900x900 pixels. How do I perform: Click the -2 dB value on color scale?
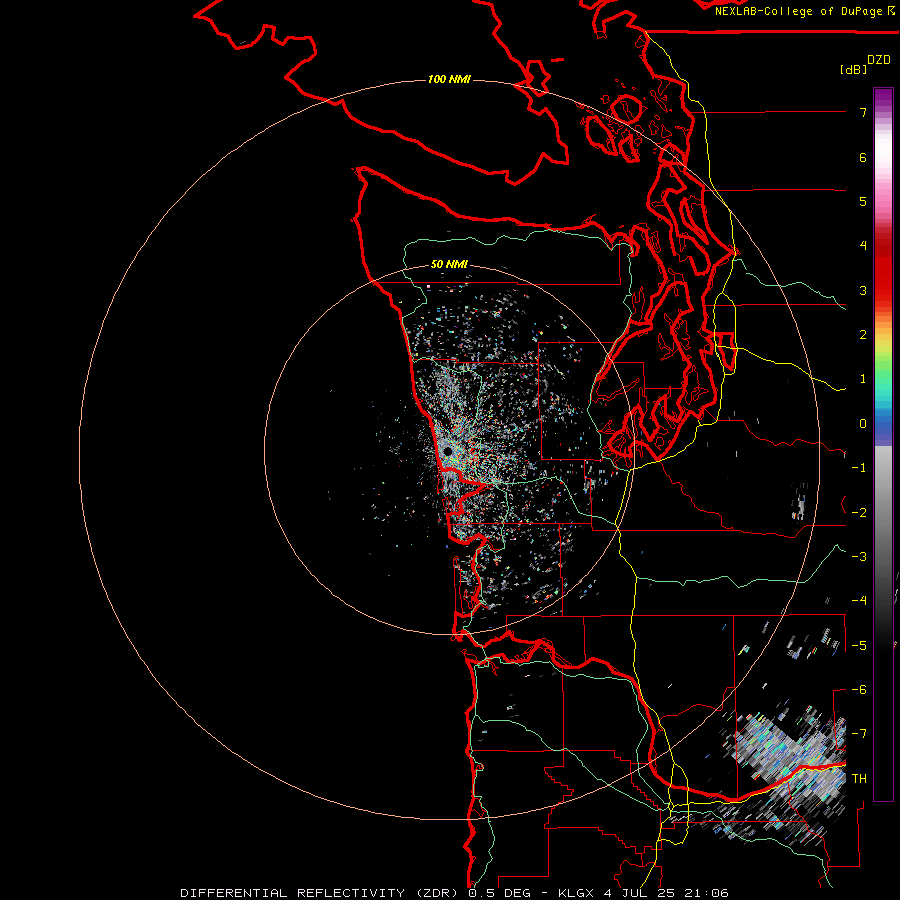[x=859, y=513]
